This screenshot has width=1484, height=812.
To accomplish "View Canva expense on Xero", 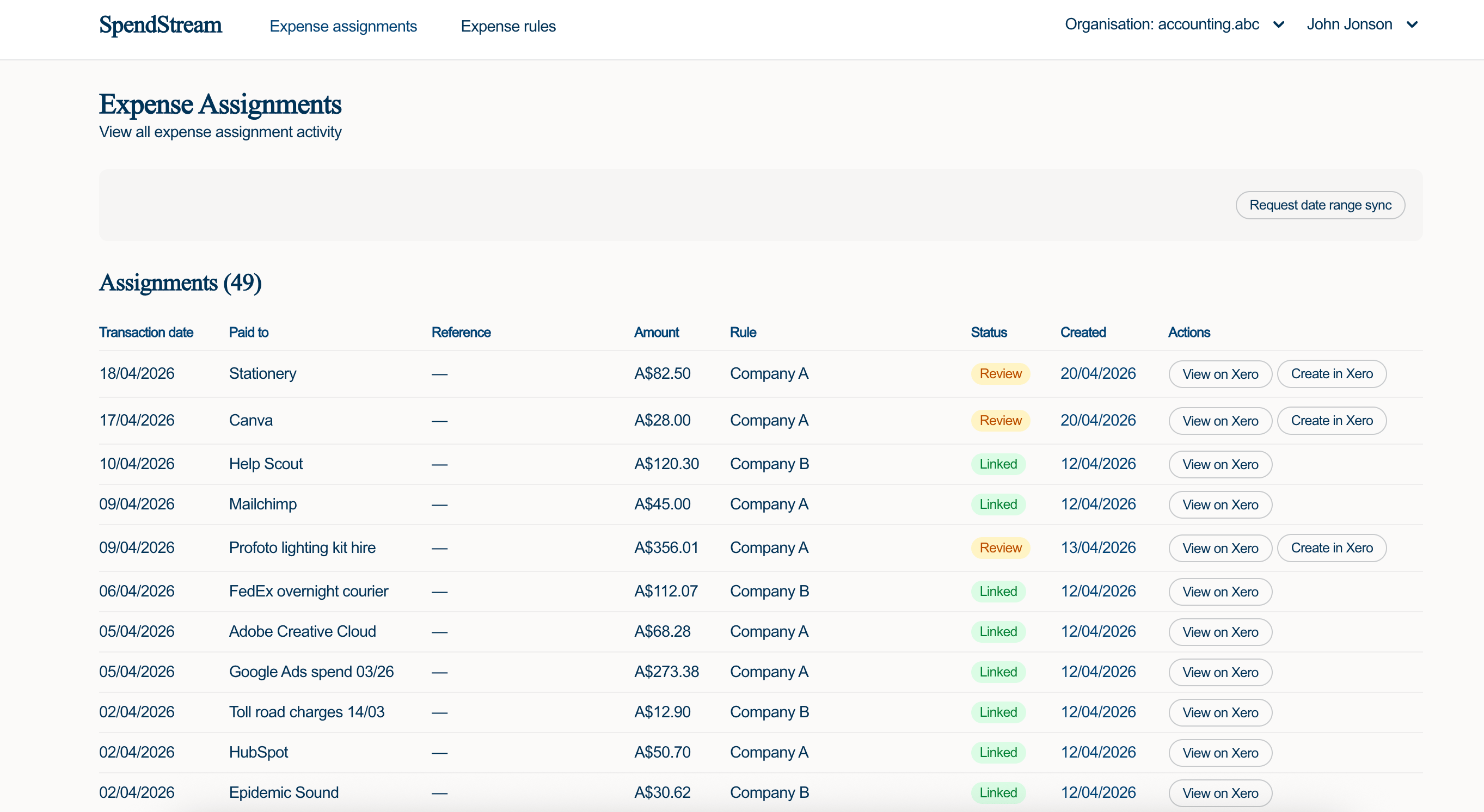I will [1220, 420].
